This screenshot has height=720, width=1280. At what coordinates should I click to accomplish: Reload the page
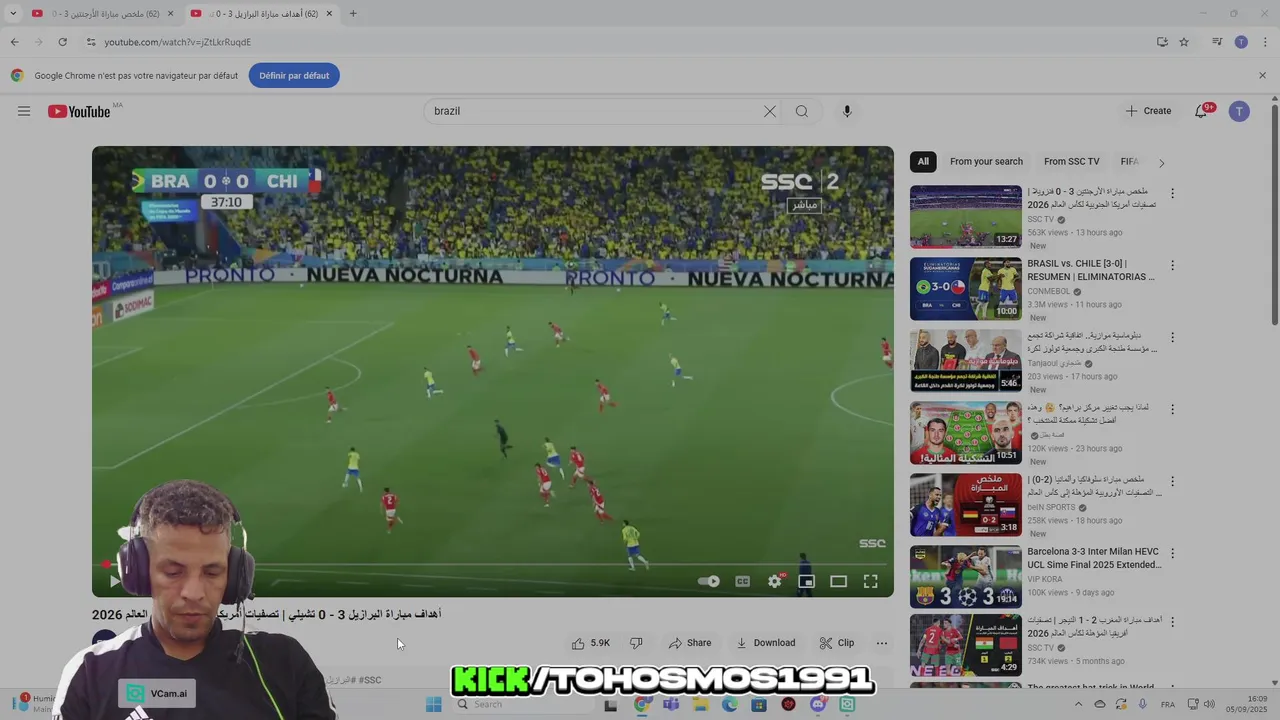click(62, 42)
